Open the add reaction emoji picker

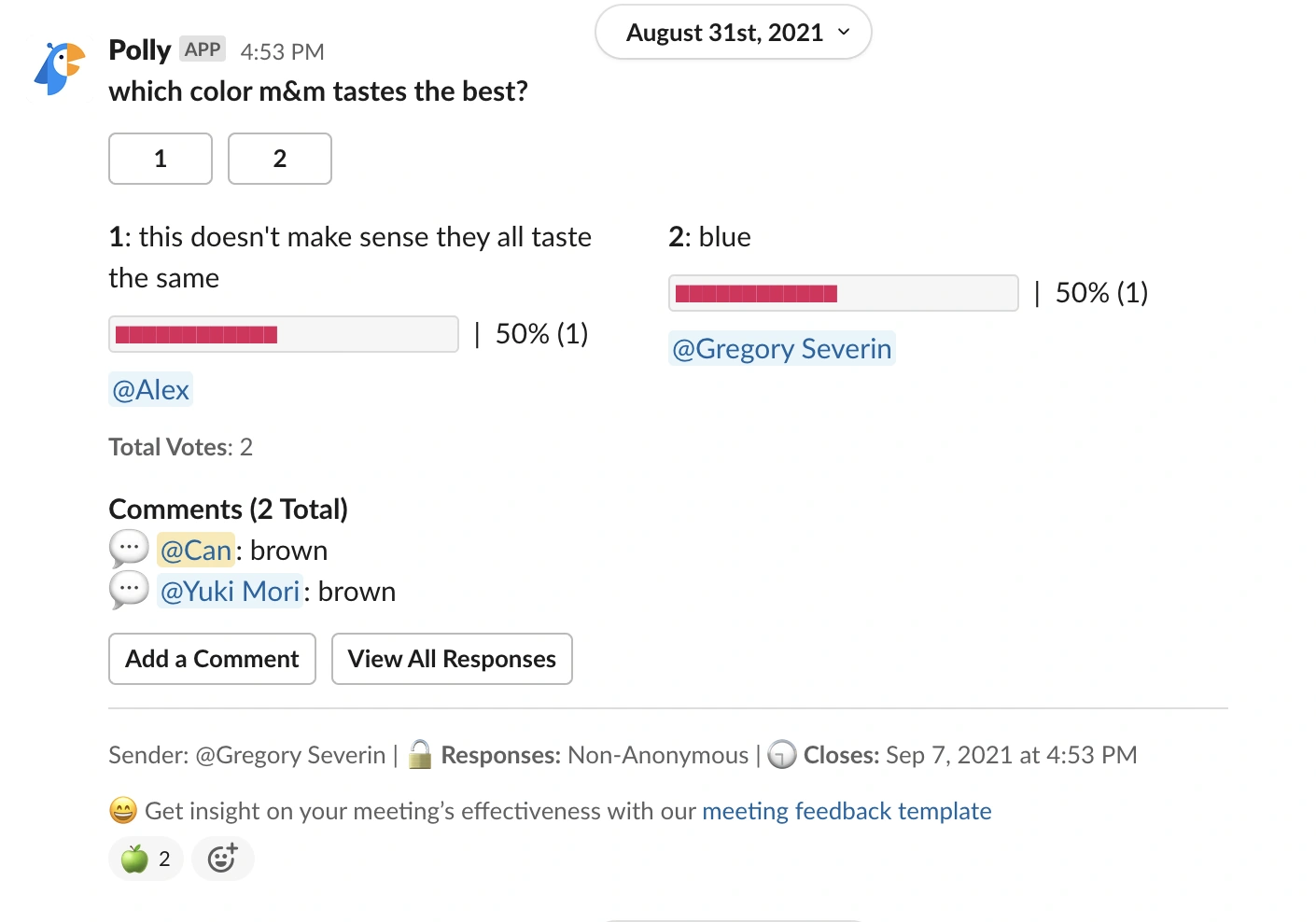pos(222,859)
